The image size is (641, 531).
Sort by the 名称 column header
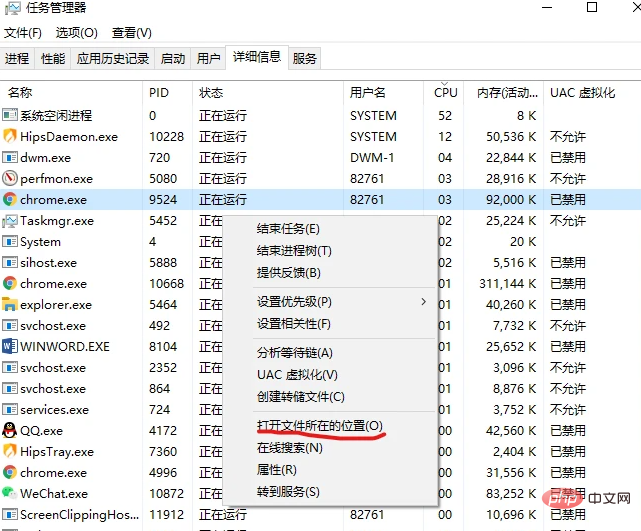point(72,93)
